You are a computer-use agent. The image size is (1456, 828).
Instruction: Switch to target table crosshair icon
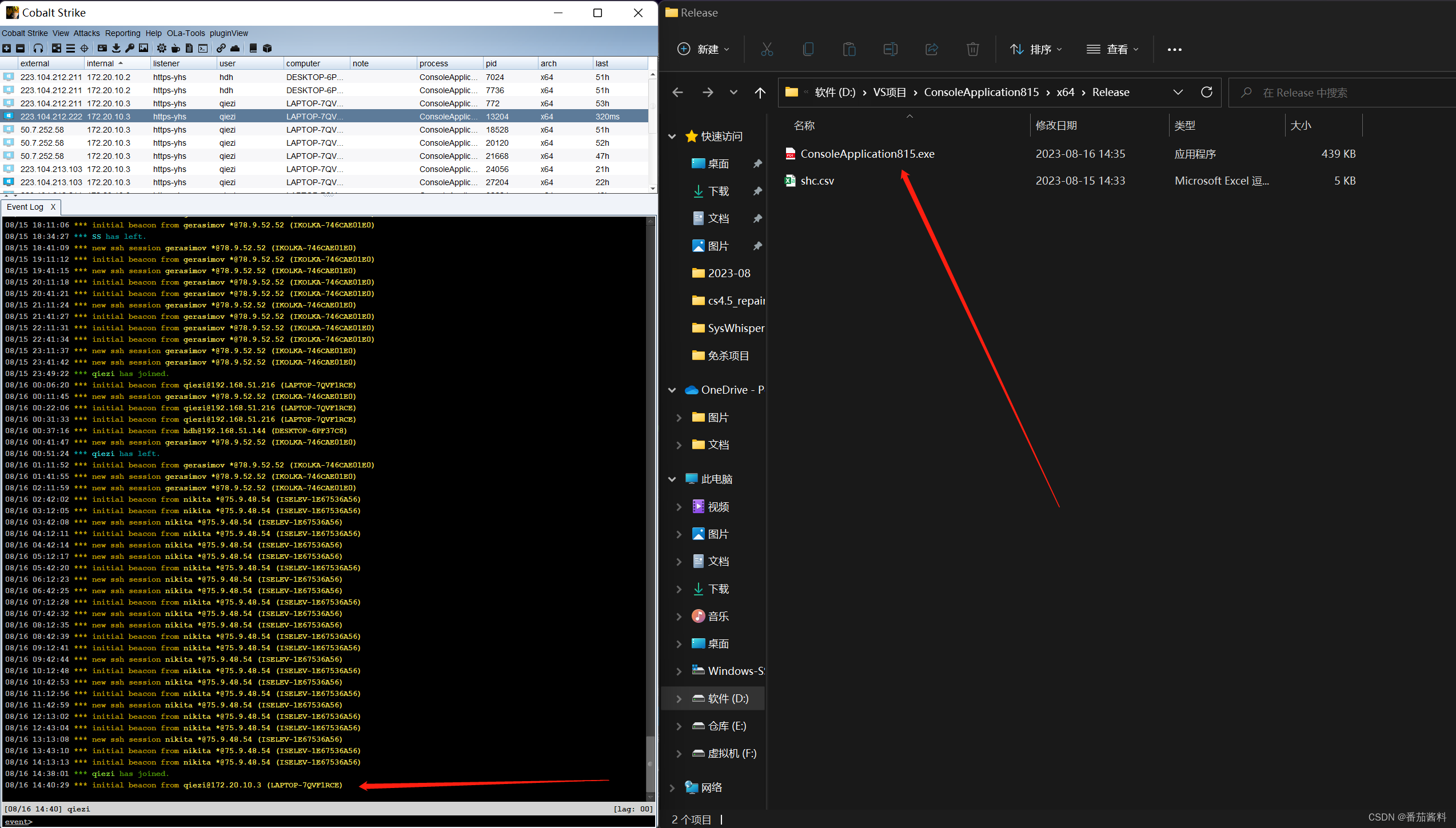(84, 49)
